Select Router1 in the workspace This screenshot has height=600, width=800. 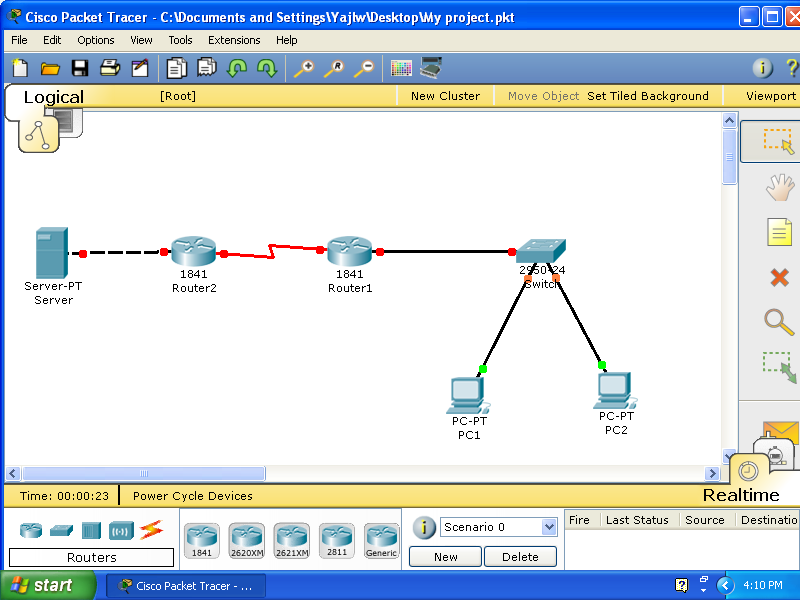pos(349,251)
